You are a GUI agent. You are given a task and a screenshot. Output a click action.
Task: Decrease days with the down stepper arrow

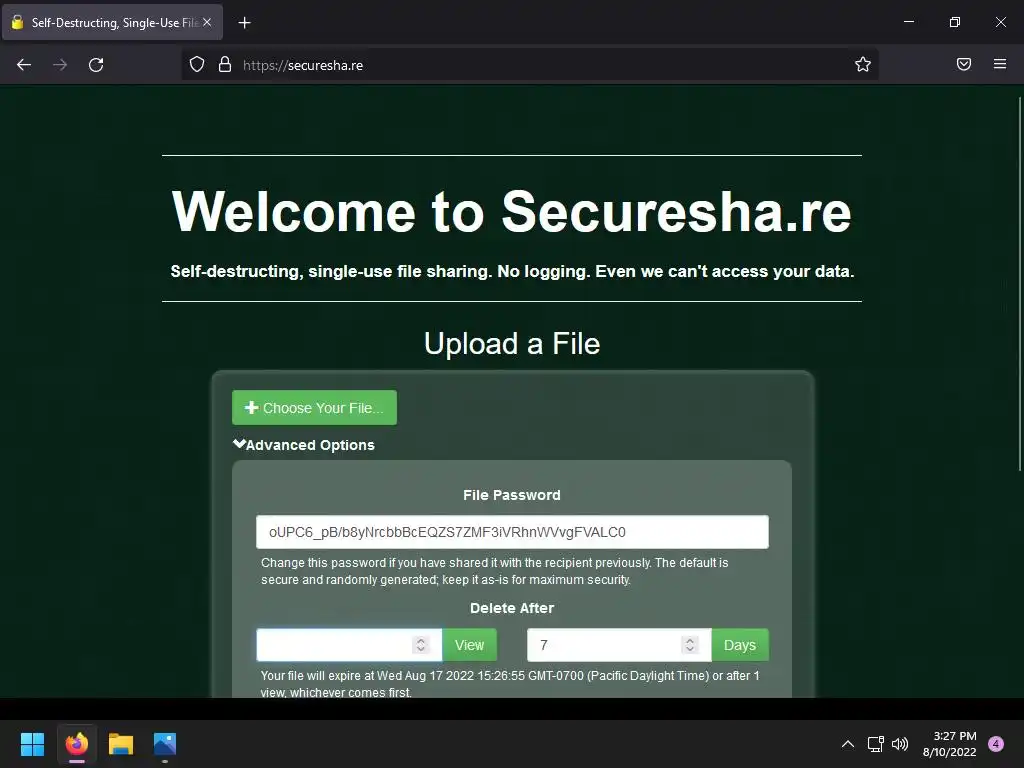click(x=690, y=650)
